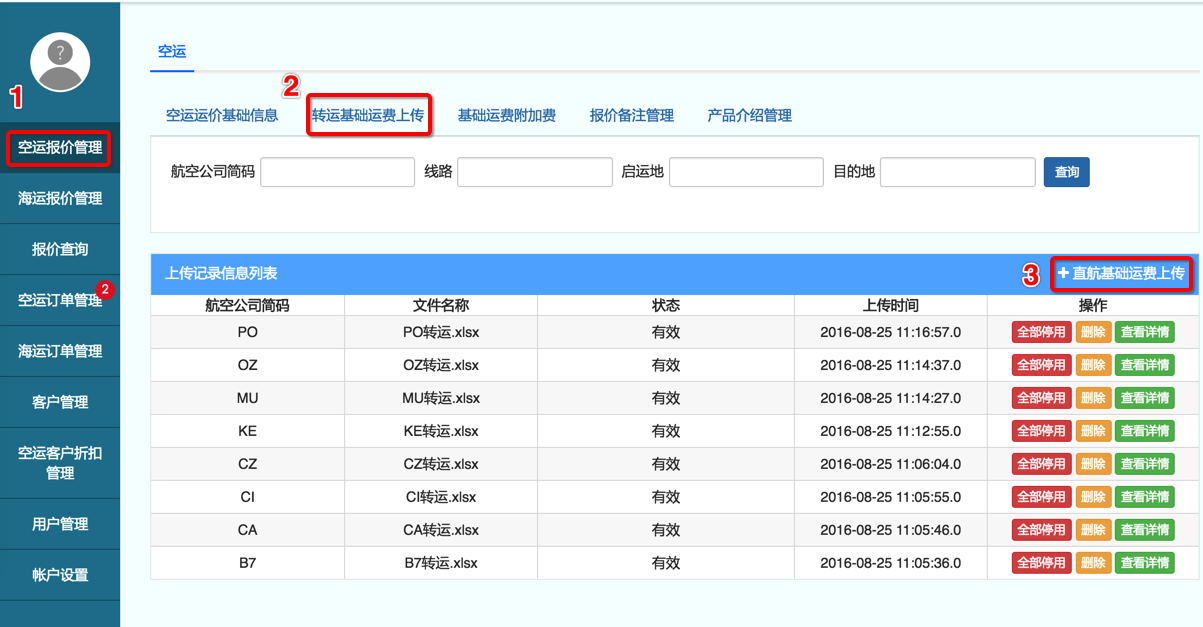1203x627 pixels.
Task: Open the notification badge on 空运订单管理
Action: [106, 290]
